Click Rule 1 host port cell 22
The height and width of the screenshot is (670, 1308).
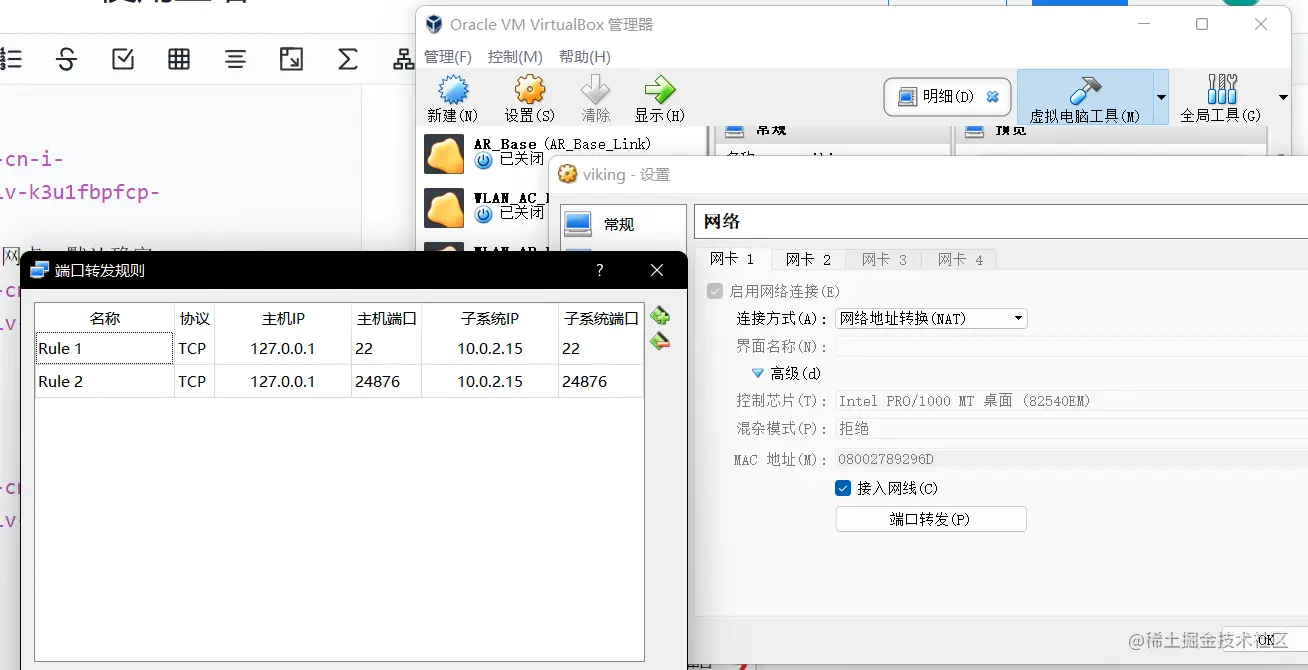(x=386, y=348)
